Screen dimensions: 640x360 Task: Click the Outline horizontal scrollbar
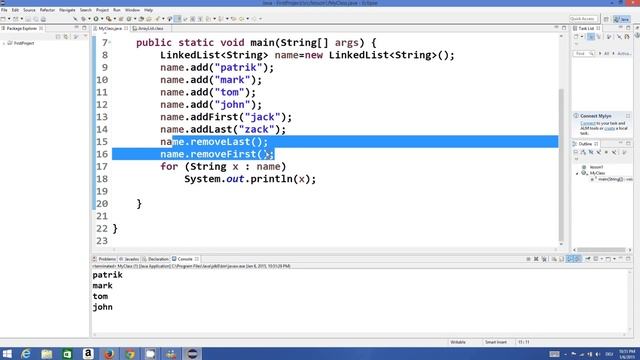601,249
